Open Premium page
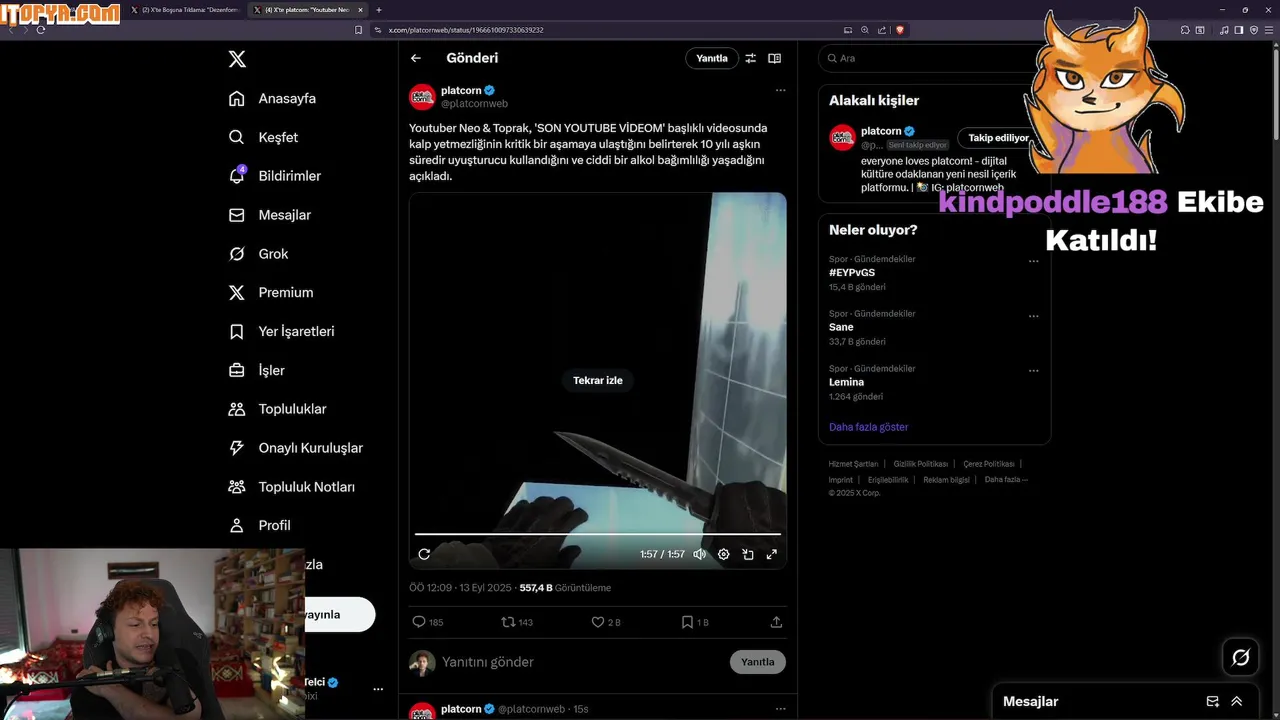 coord(271,293)
